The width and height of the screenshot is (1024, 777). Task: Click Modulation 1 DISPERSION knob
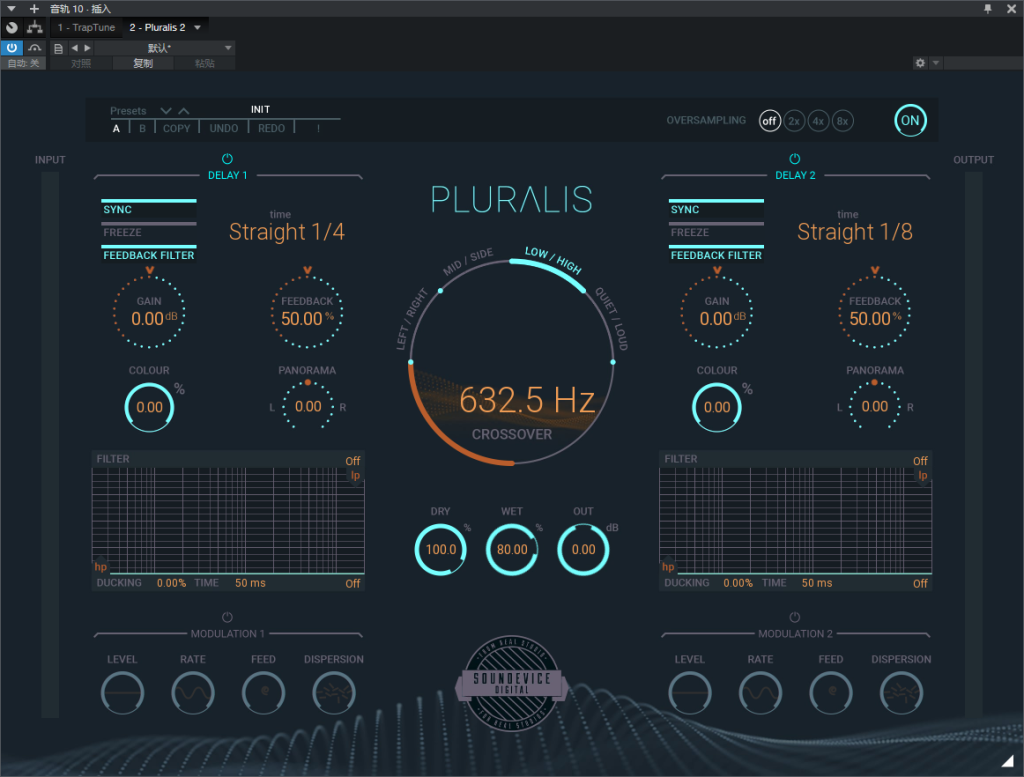tap(334, 693)
